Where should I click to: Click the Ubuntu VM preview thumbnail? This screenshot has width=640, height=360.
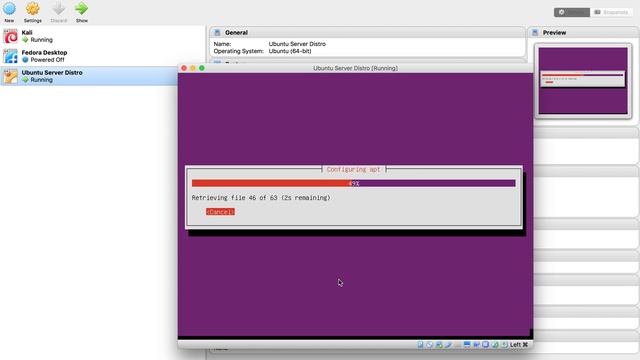583,80
